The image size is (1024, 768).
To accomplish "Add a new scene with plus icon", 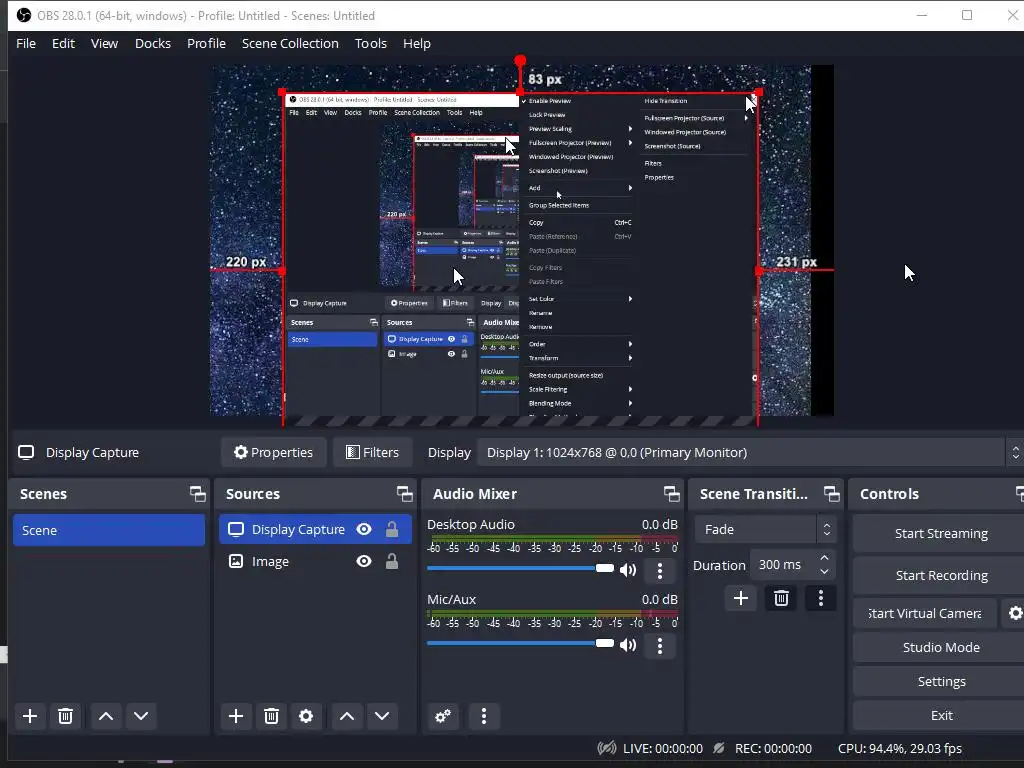I will pyautogui.click(x=30, y=716).
